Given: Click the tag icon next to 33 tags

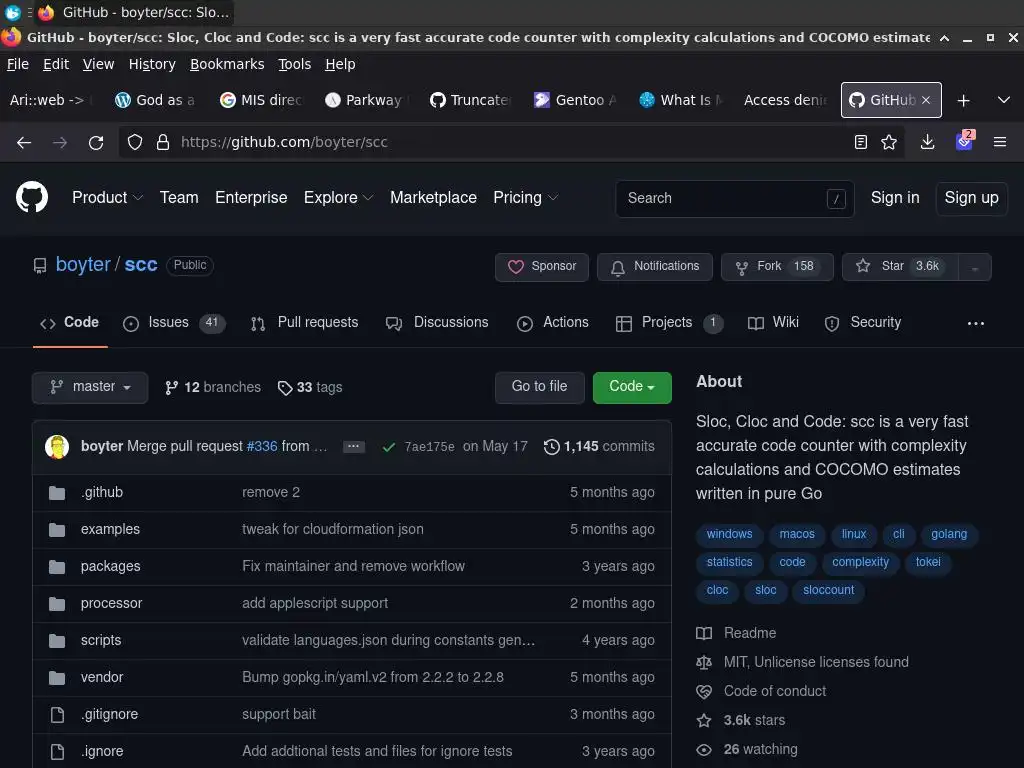Looking at the screenshot, I should (x=285, y=388).
